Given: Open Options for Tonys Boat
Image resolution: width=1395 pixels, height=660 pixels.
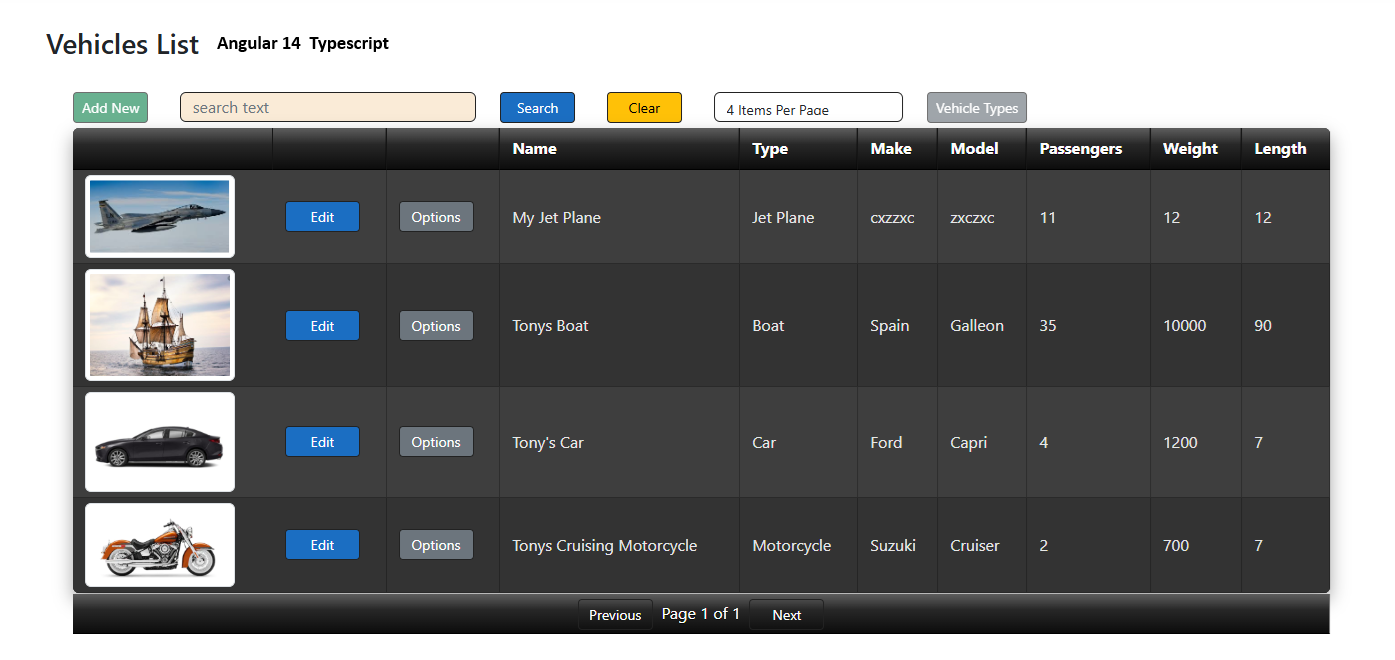Looking at the screenshot, I should click(436, 326).
